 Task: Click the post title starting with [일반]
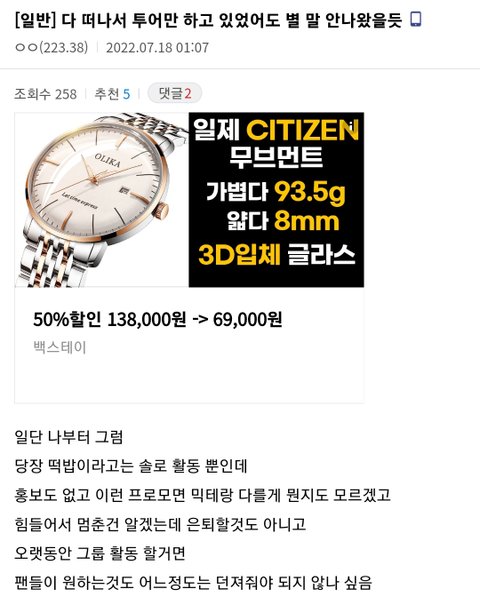[x=208, y=20]
